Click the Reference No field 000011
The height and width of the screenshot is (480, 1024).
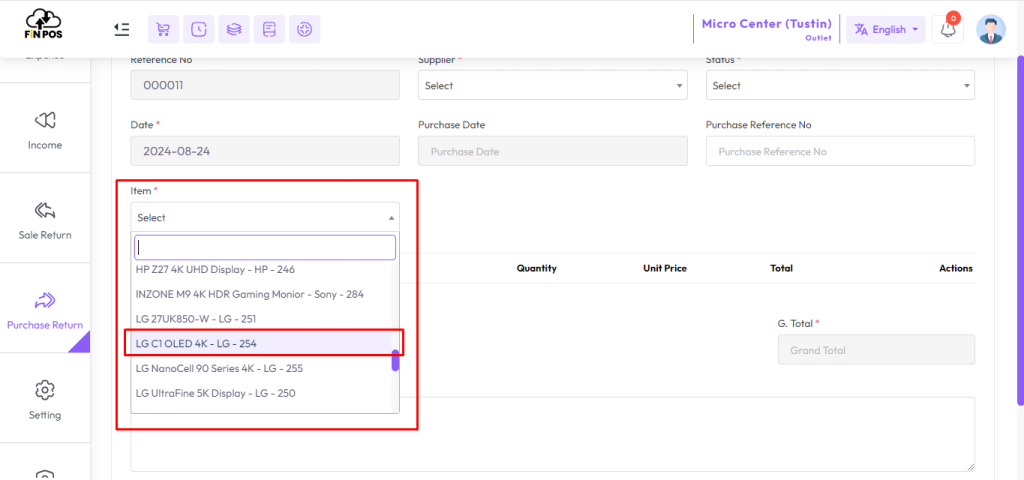(x=265, y=86)
